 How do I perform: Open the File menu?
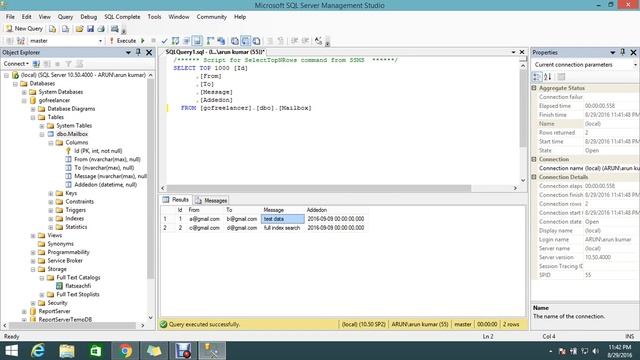[x=10, y=17]
